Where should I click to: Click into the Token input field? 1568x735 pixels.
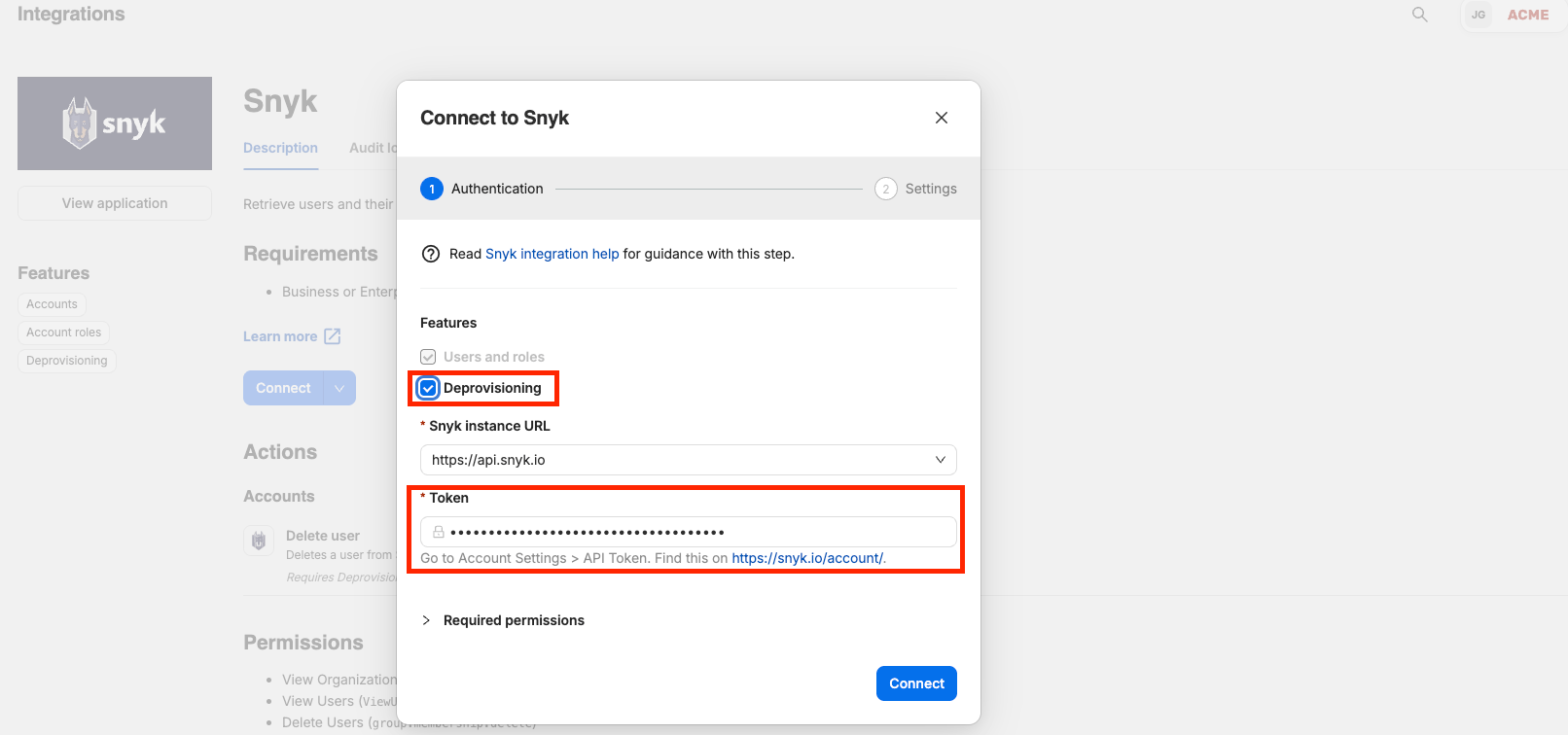[x=689, y=532]
